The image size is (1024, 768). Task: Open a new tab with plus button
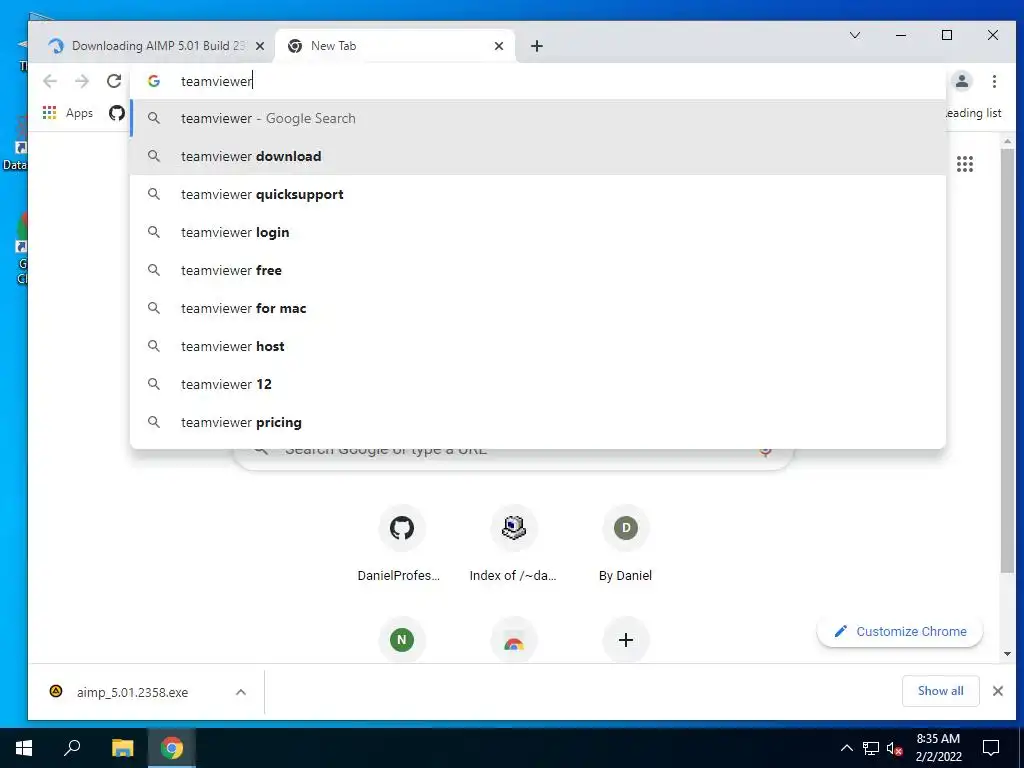[x=537, y=46]
